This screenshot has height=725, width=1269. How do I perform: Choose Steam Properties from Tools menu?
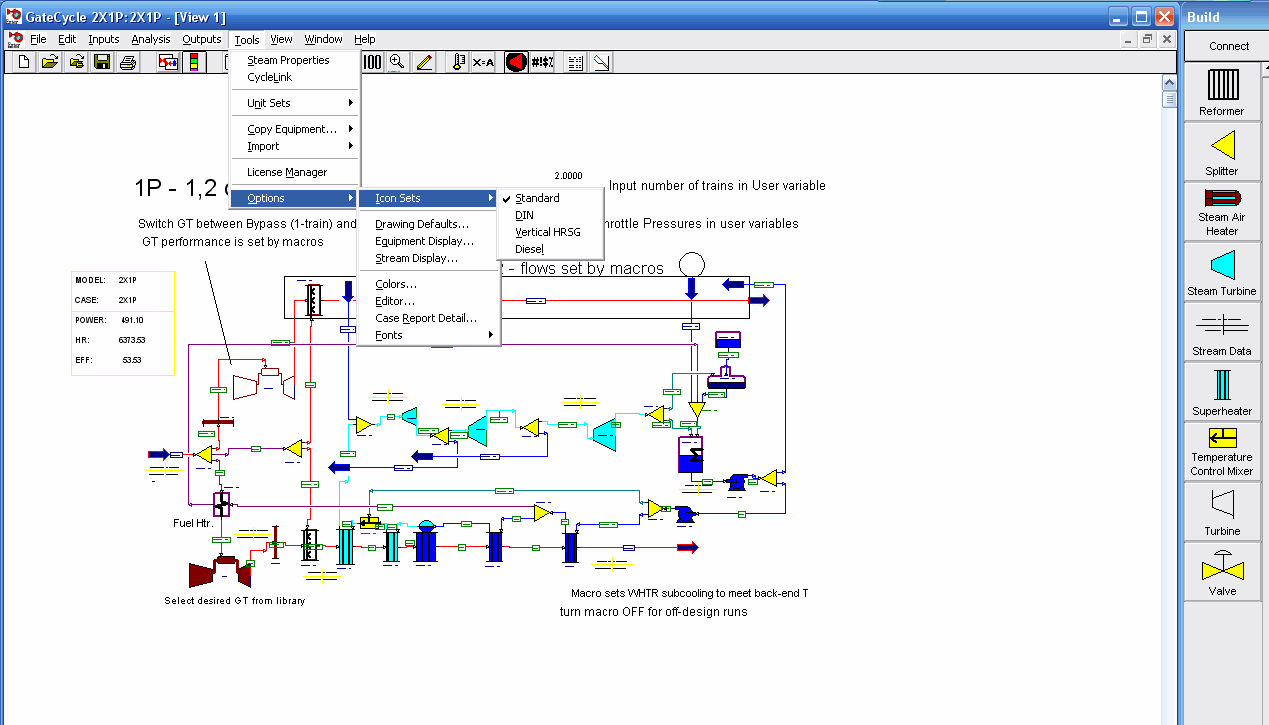295,60
